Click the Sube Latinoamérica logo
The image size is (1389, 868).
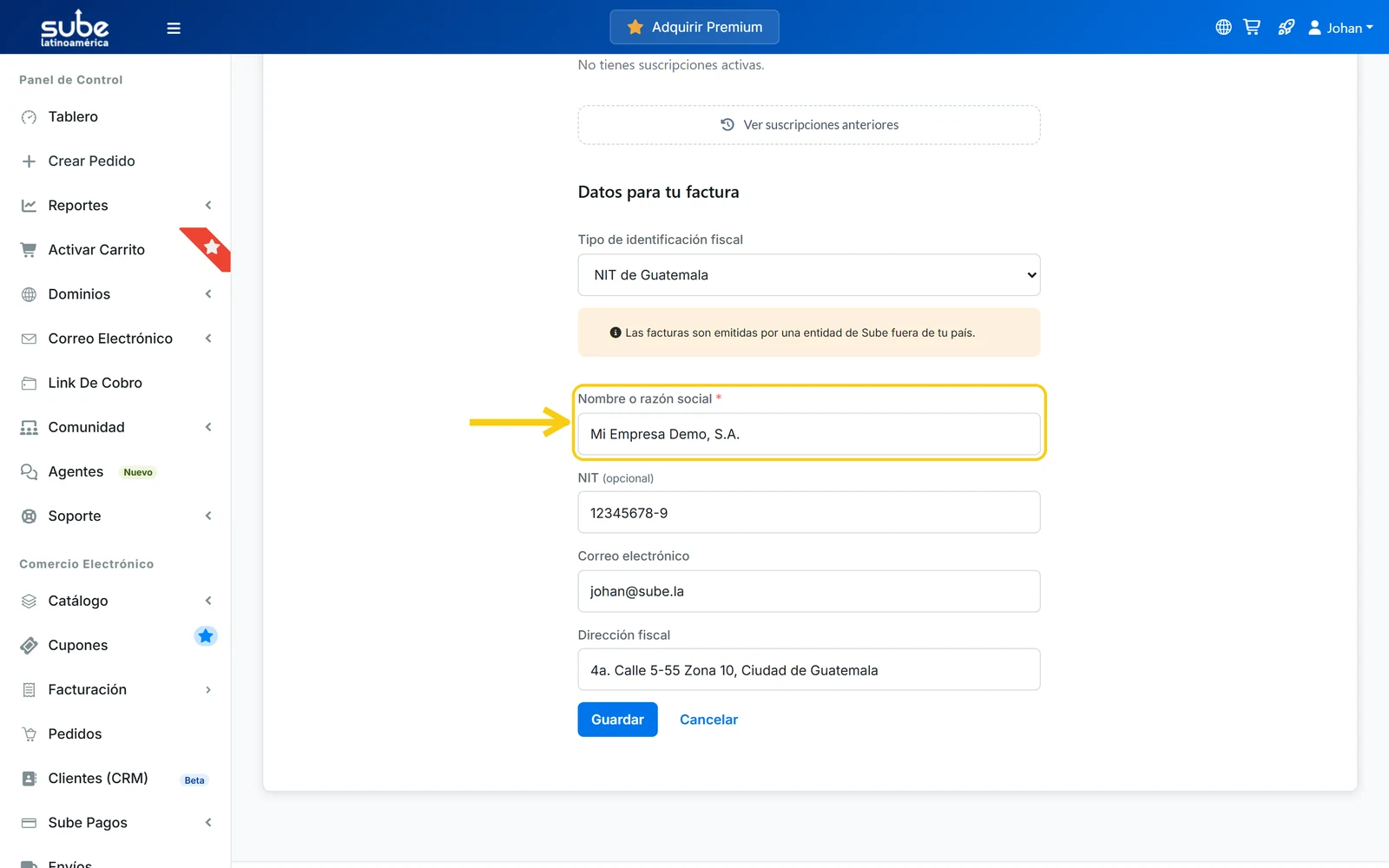(75, 28)
